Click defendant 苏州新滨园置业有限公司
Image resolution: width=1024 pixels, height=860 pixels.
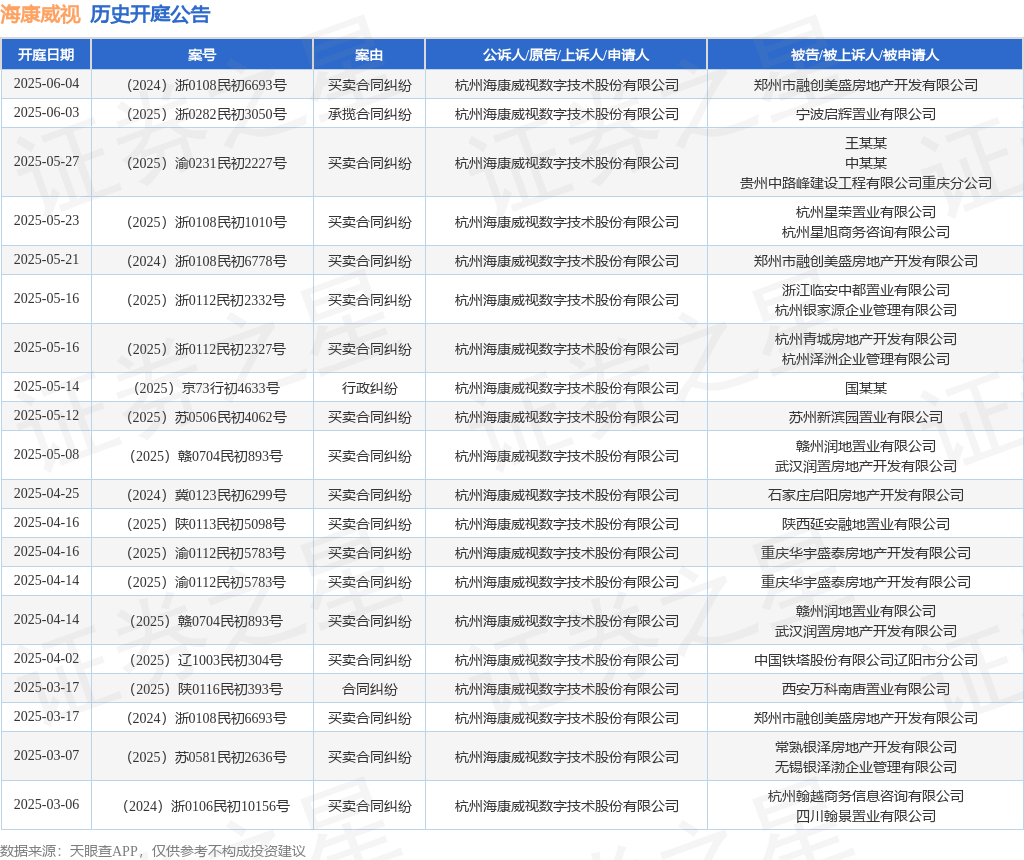(x=866, y=417)
